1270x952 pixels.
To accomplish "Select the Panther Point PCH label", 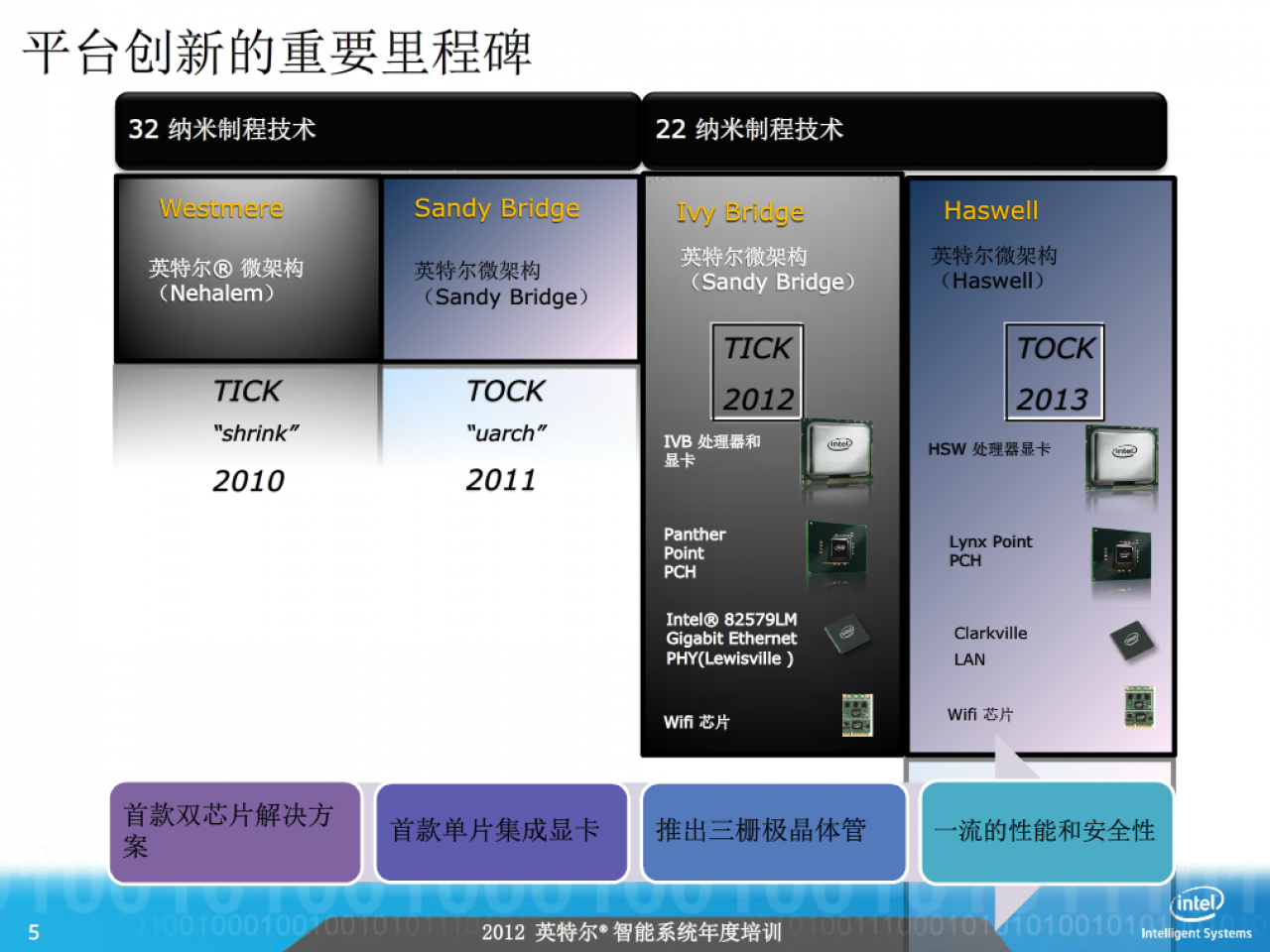I will (x=695, y=552).
